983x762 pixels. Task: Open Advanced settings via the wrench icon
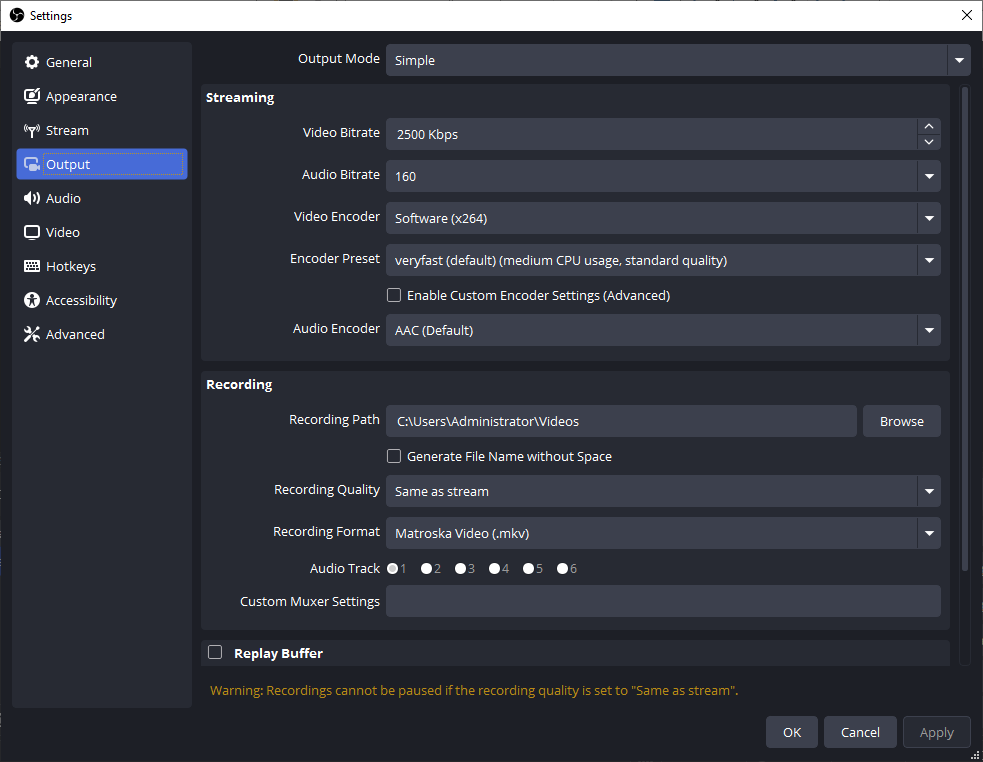[x=32, y=334]
